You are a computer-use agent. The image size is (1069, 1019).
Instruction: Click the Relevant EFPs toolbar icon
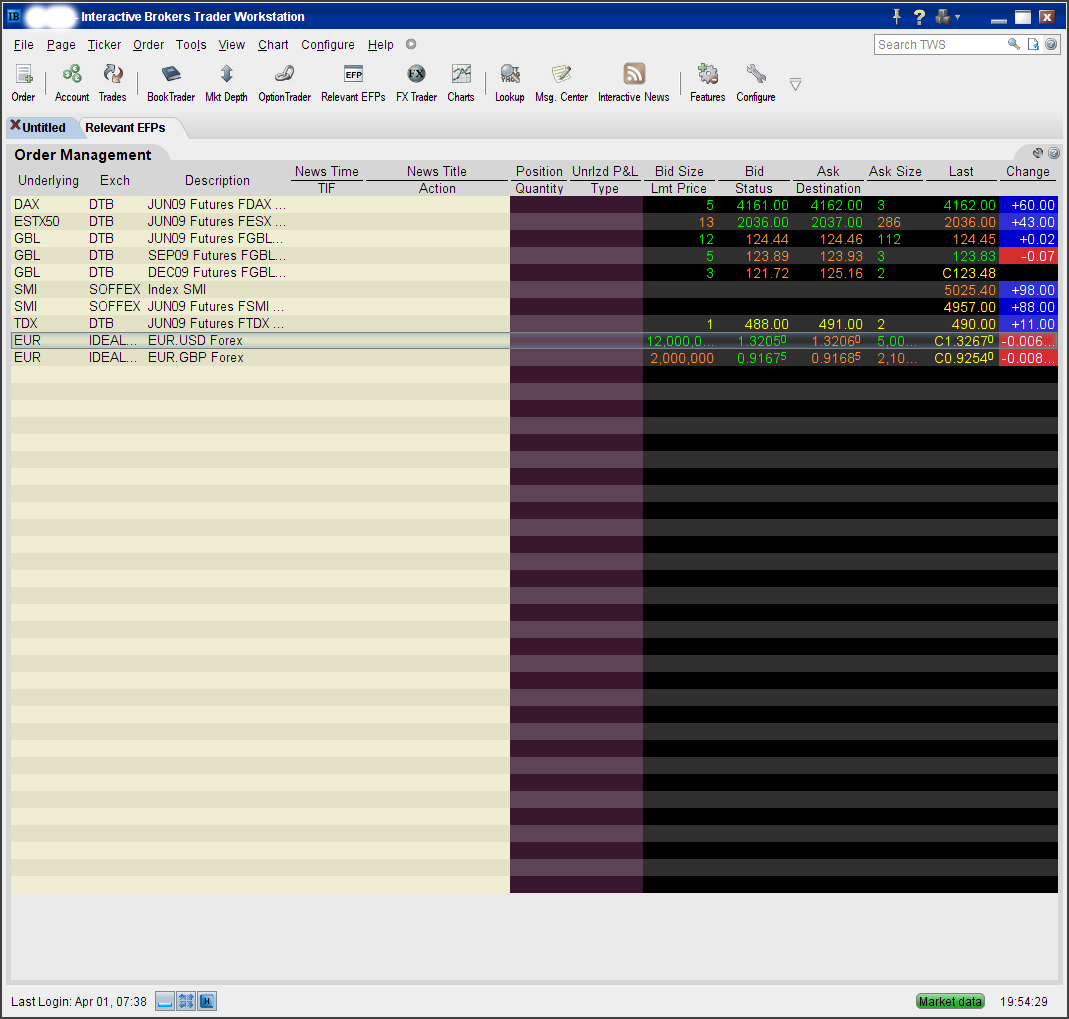tap(353, 82)
